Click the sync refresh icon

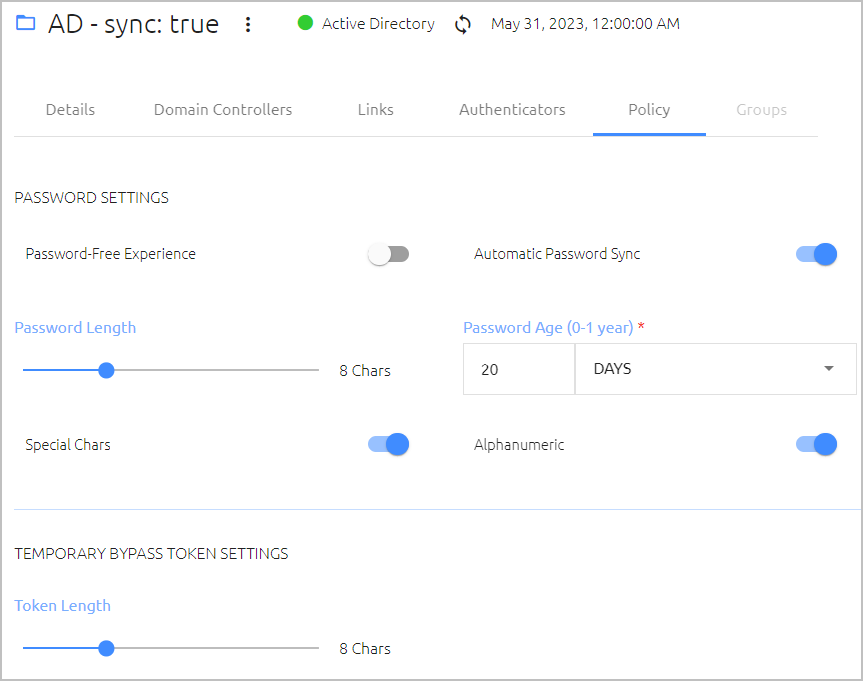[463, 24]
